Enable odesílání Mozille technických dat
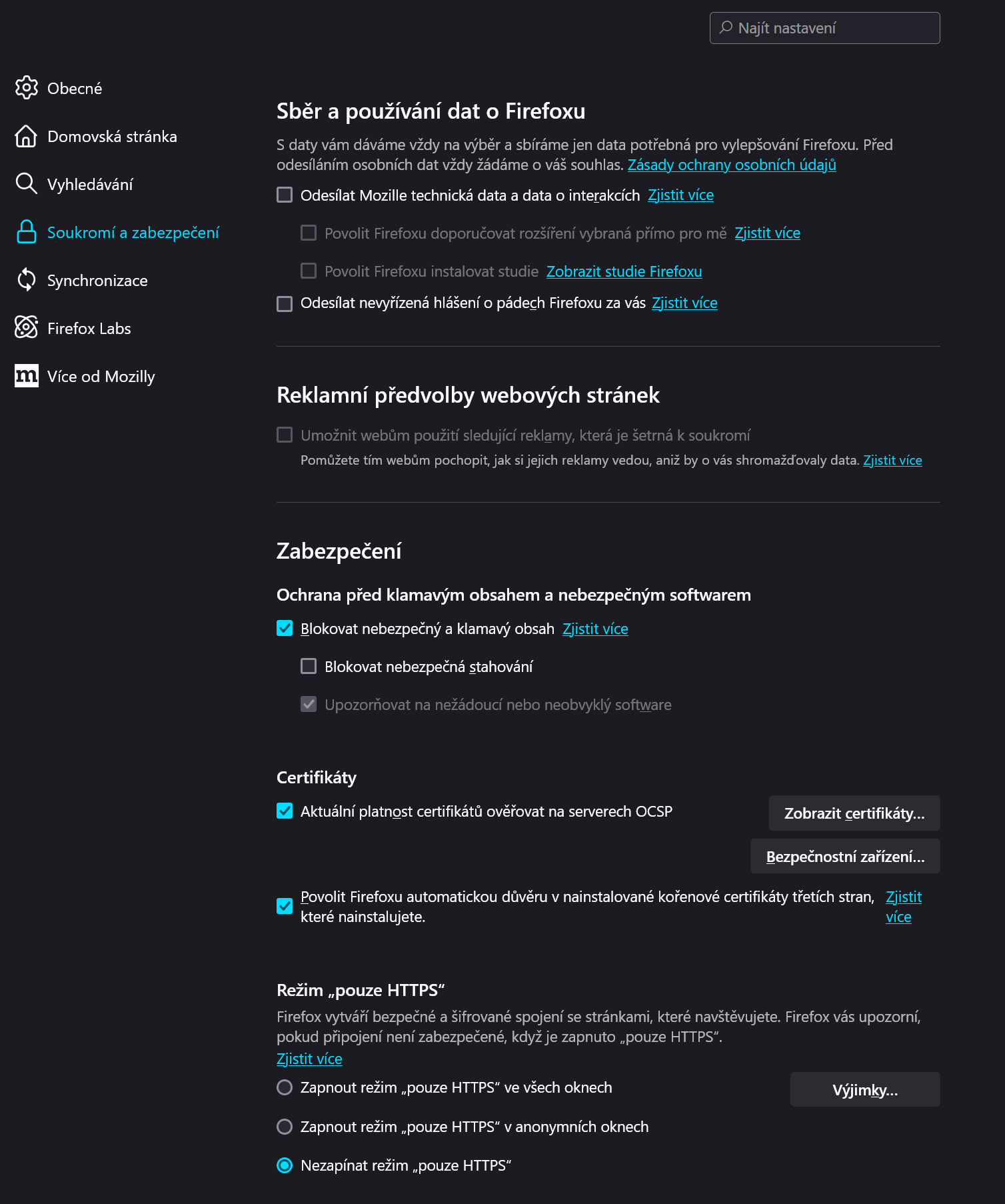1005x1204 pixels. [284, 195]
